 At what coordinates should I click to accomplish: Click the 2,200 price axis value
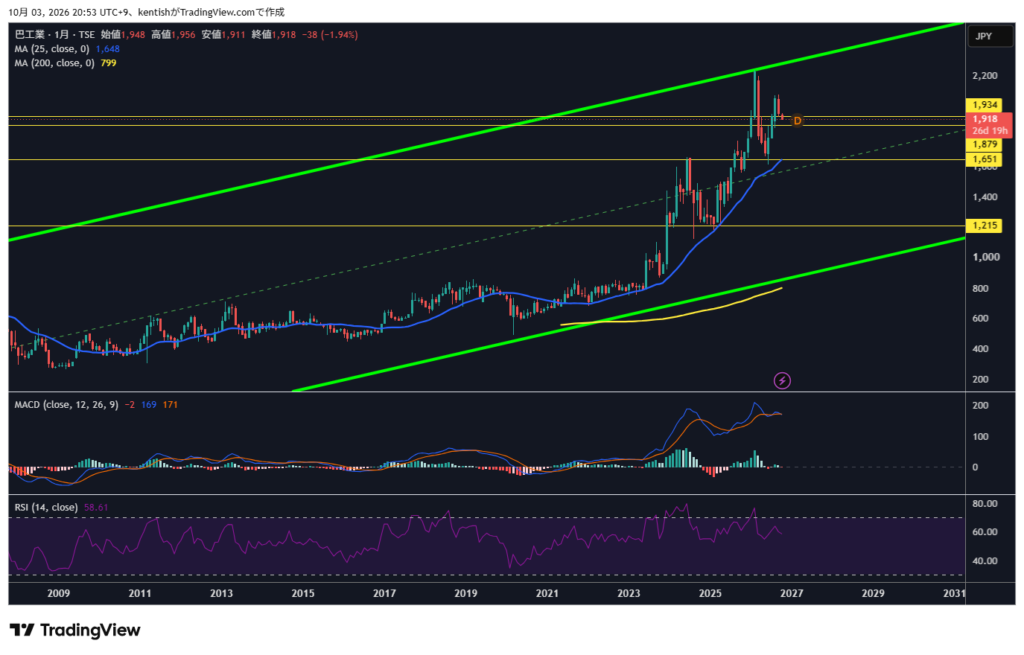click(x=985, y=76)
